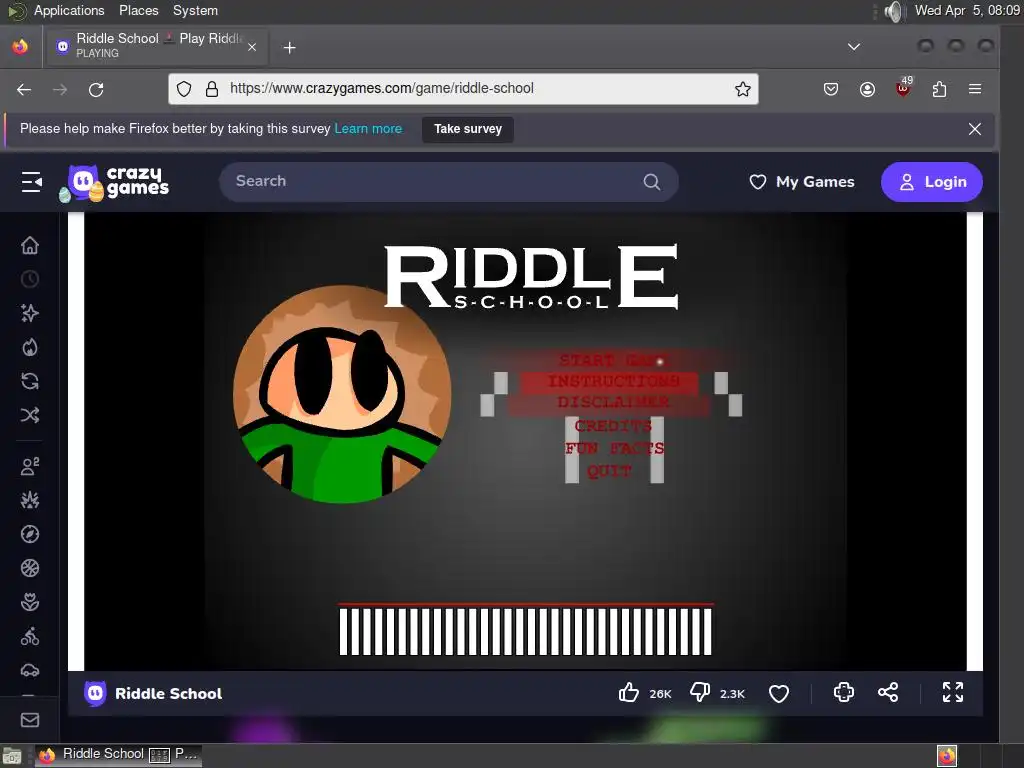Screen dimensions: 1024x768
Task: Collapse the sidebar hamburger menu
Action: [x=31, y=182]
